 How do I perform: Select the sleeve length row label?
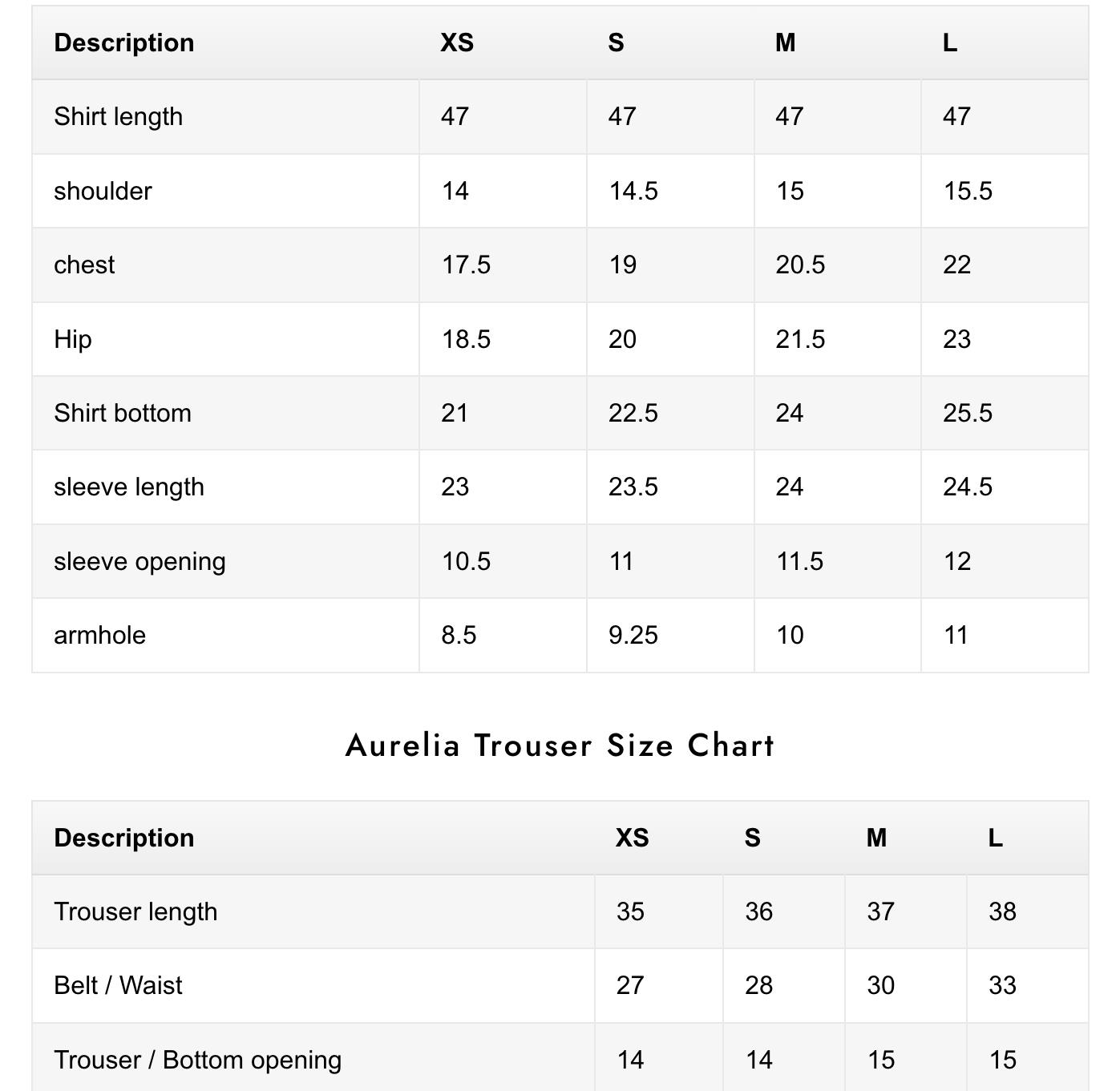[129, 487]
